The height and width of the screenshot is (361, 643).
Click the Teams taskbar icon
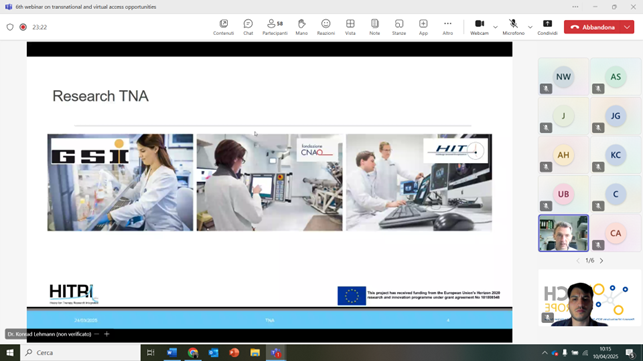click(x=276, y=352)
